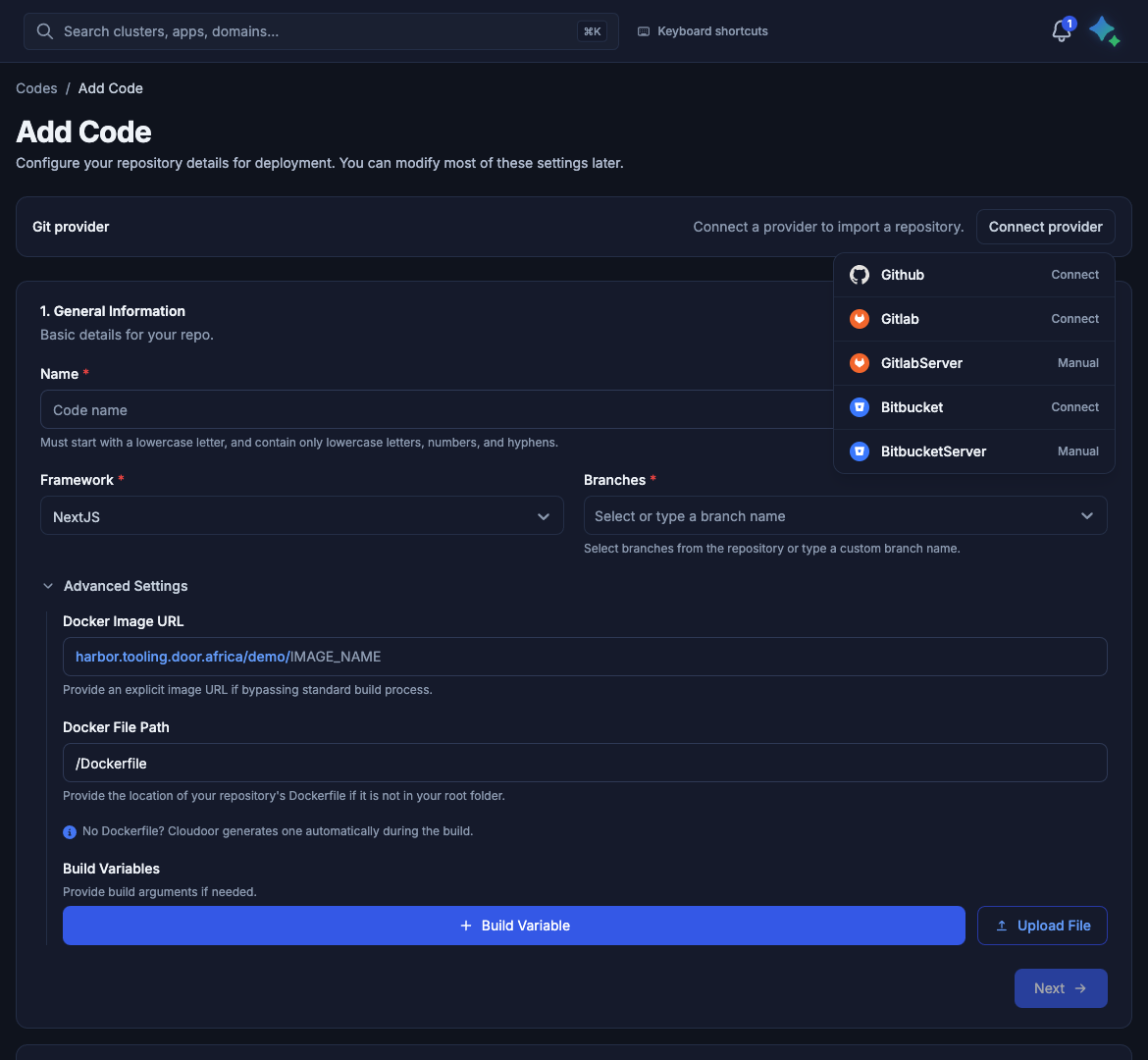
Task: Click the keyboard icon beside shortcuts
Action: pyautogui.click(x=644, y=31)
